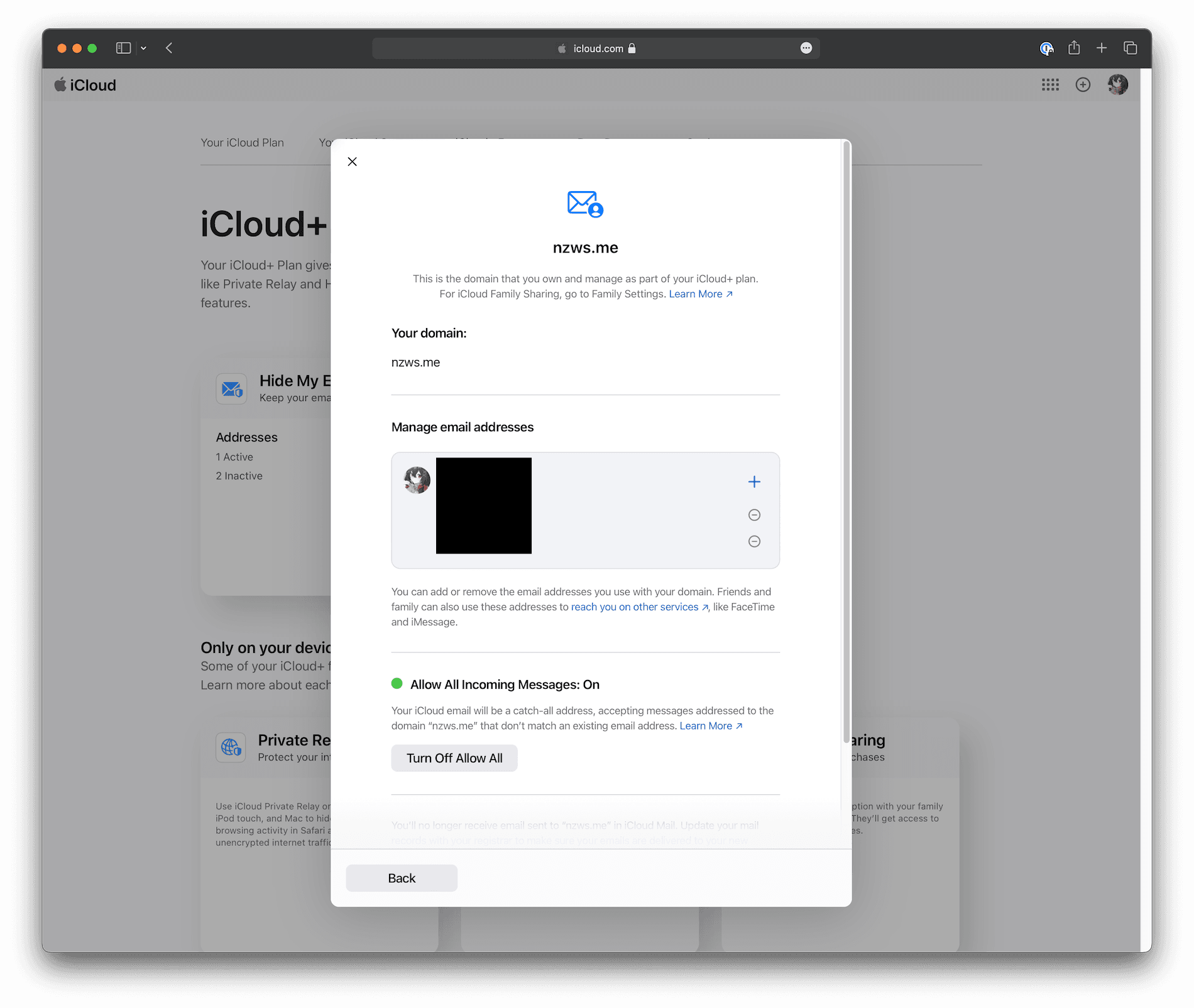The image size is (1194, 1008).
Task: Click the icloud.com address bar
Action: click(596, 48)
